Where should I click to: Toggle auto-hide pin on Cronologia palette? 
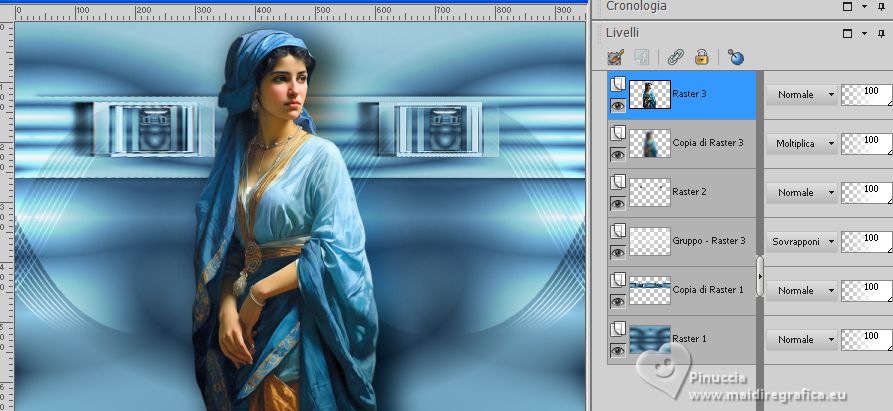pyautogui.click(x=882, y=6)
